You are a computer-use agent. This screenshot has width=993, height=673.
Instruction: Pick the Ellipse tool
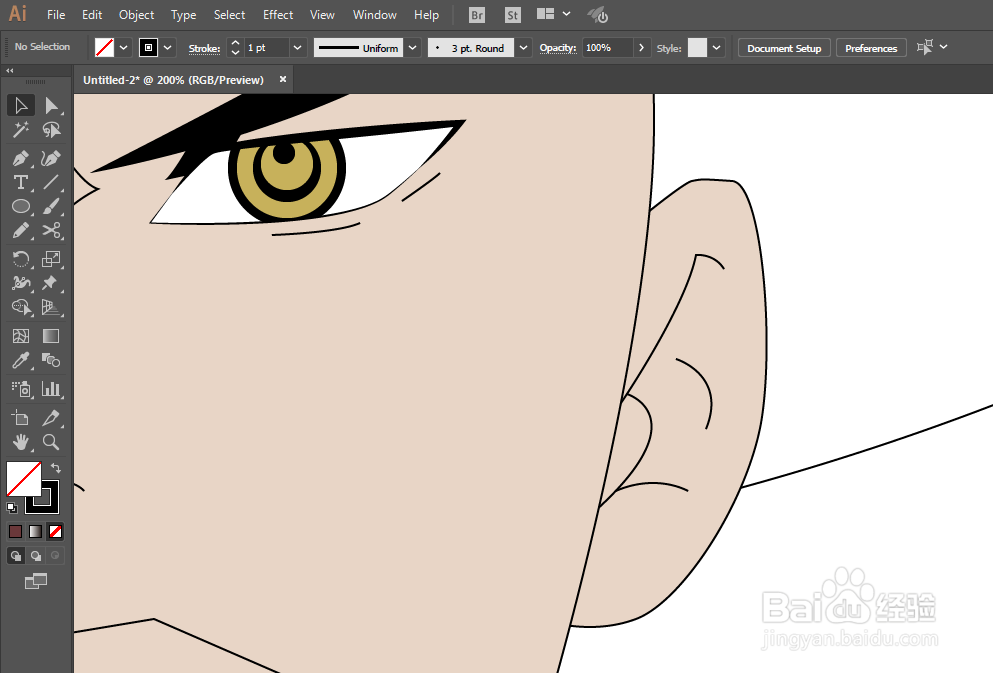click(20, 206)
